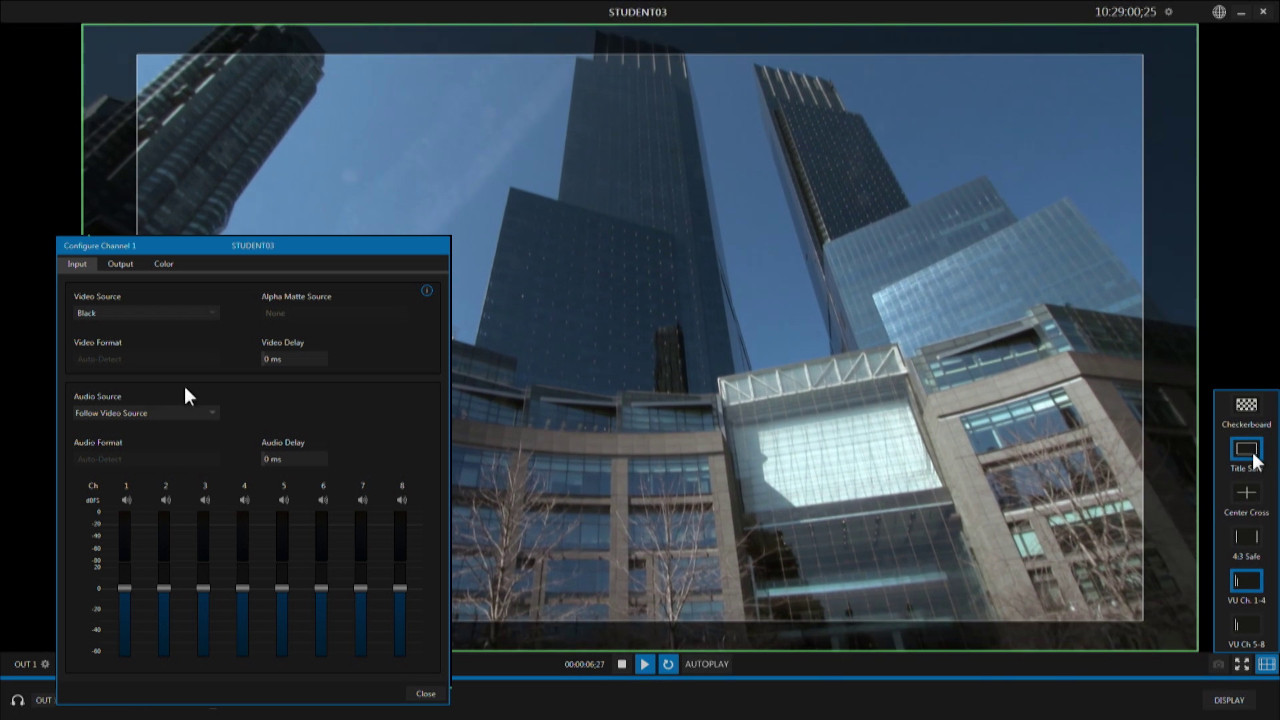Toggle the Title Safe overlay
Viewport: 1280px width, 720px height.
(1246, 450)
